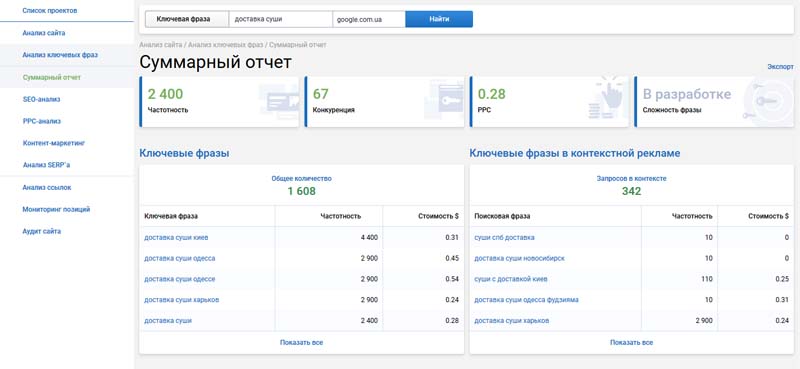Click the Общее количество 1 608 value
This screenshot has width=800, height=369.
pyautogui.click(x=302, y=191)
